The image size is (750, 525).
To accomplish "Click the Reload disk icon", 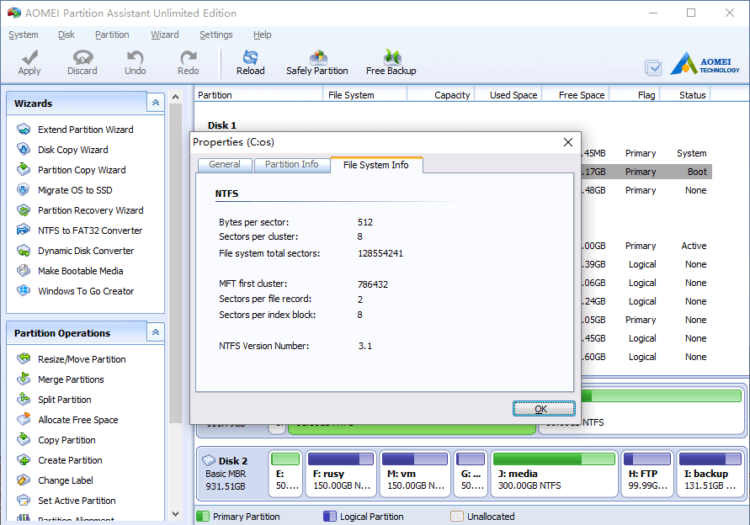I will pos(250,58).
